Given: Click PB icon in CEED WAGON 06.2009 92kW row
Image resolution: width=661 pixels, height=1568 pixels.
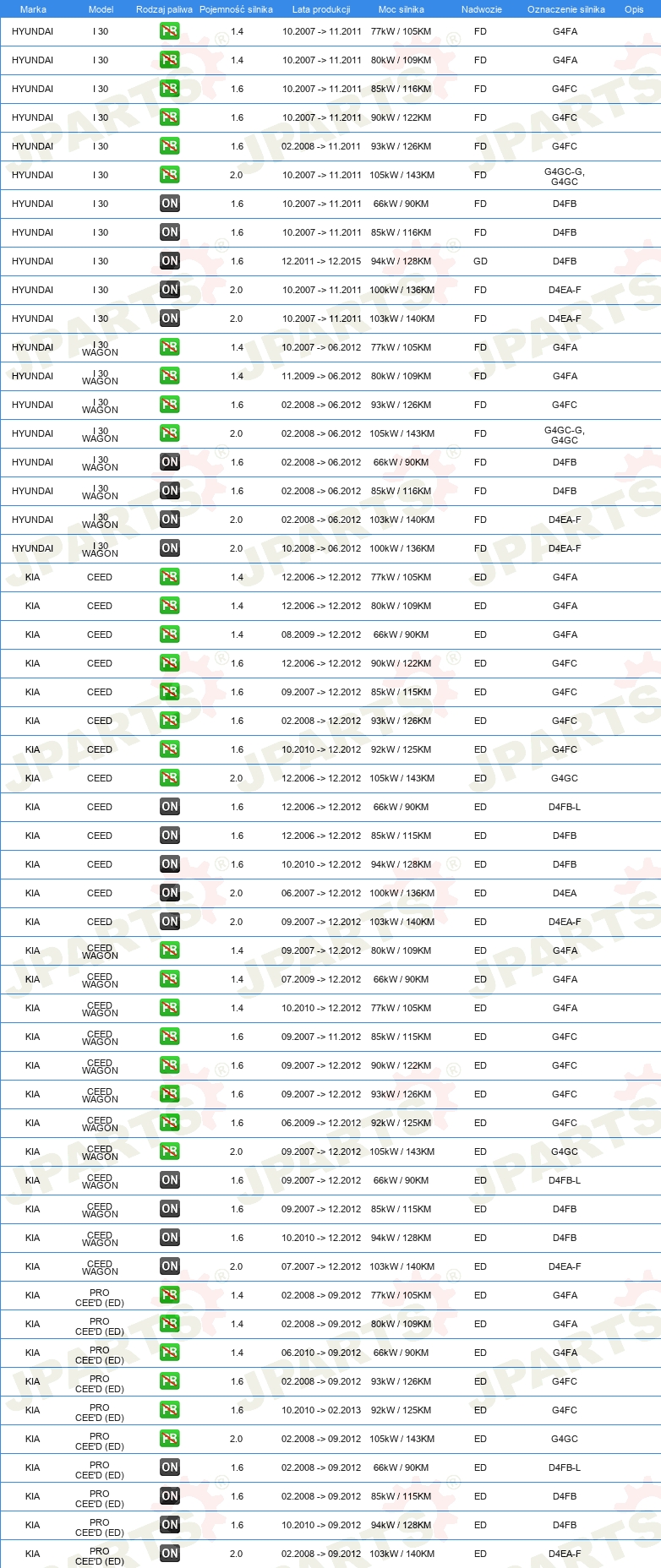Looking at the screenshot, I should pos(170,1123).
